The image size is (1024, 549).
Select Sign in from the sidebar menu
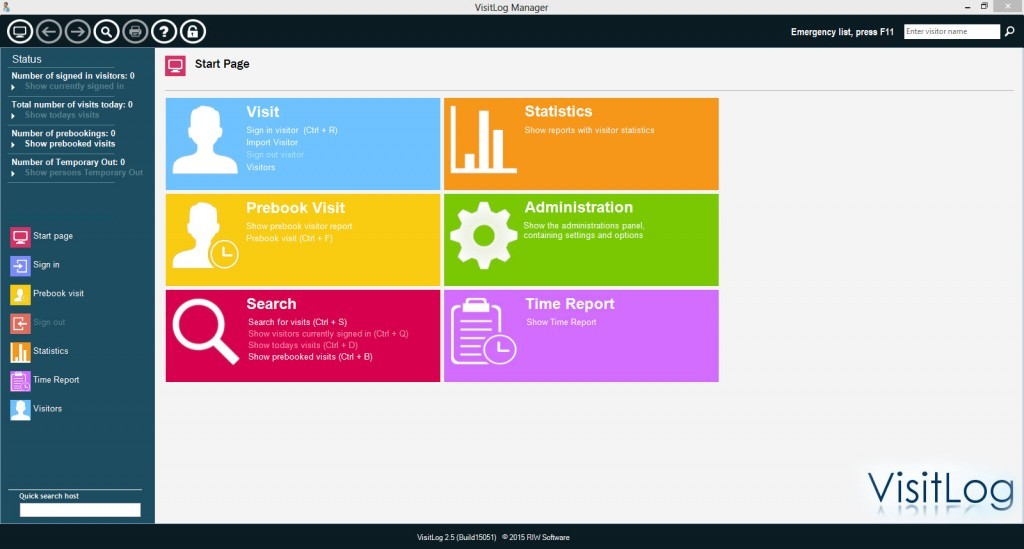46,264
